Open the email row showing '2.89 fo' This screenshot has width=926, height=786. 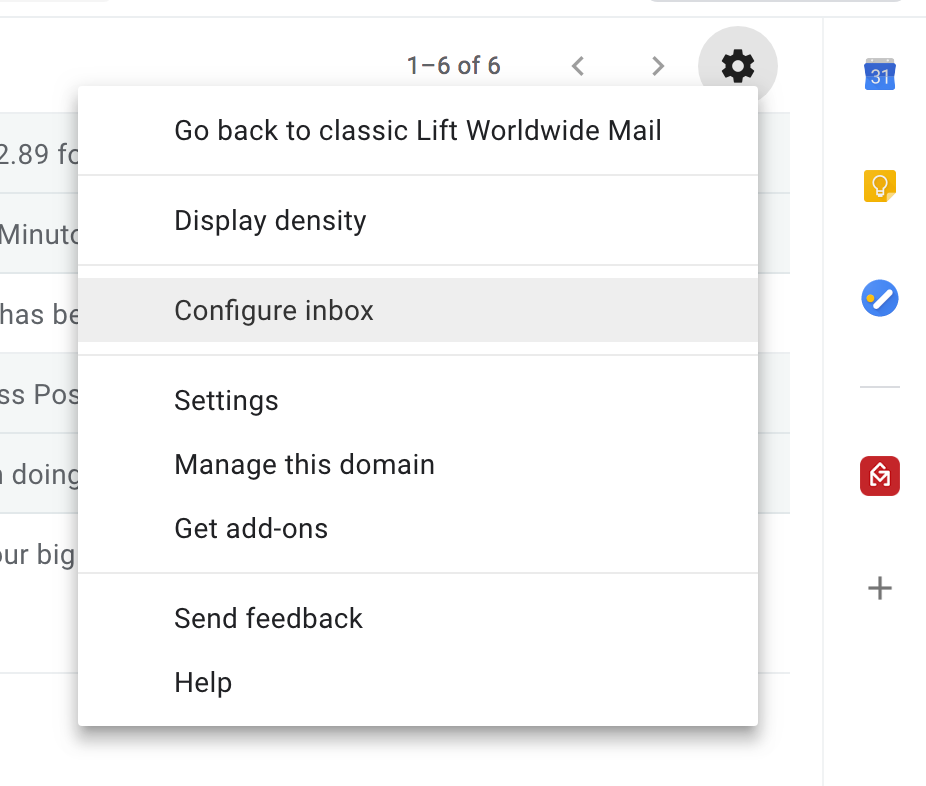point(38,154)
